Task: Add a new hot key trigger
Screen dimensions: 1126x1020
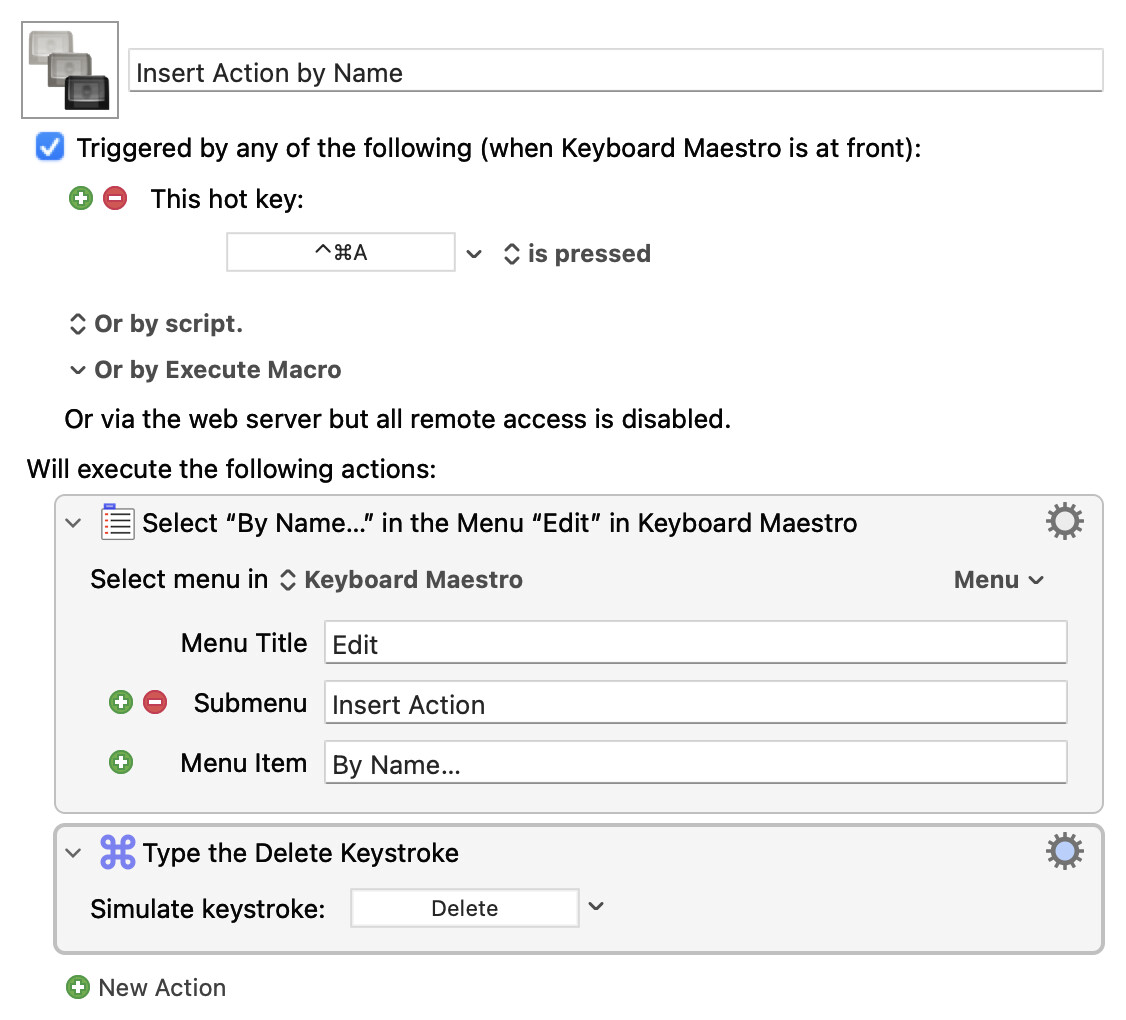Action: pos(80,198)
